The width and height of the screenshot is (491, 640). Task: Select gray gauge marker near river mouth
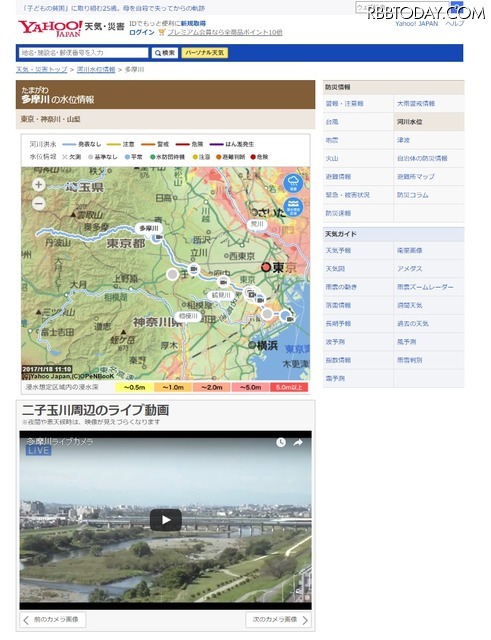[267, 314]
